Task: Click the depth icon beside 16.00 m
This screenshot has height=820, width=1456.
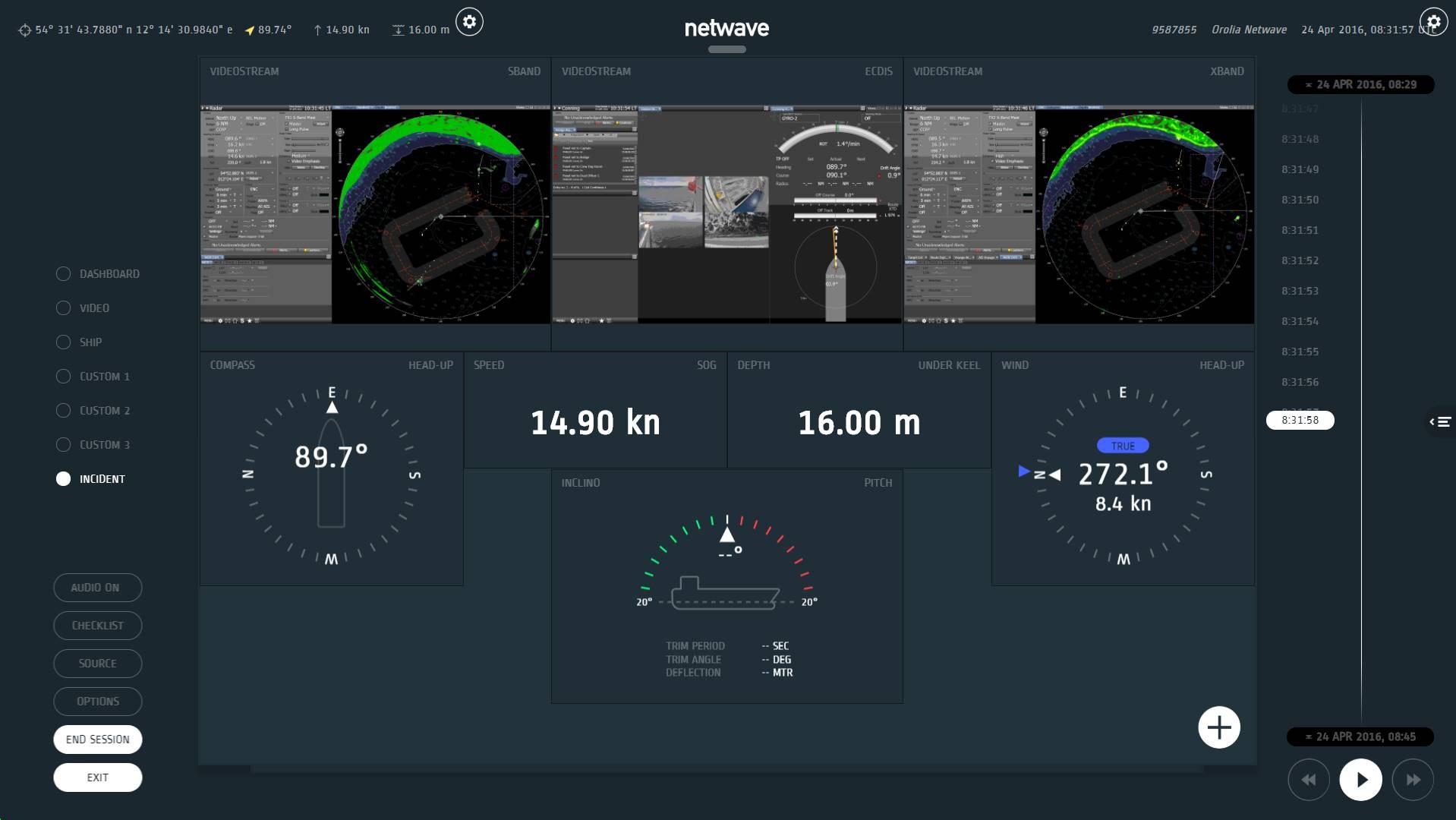Action: (x=398, y=30)
